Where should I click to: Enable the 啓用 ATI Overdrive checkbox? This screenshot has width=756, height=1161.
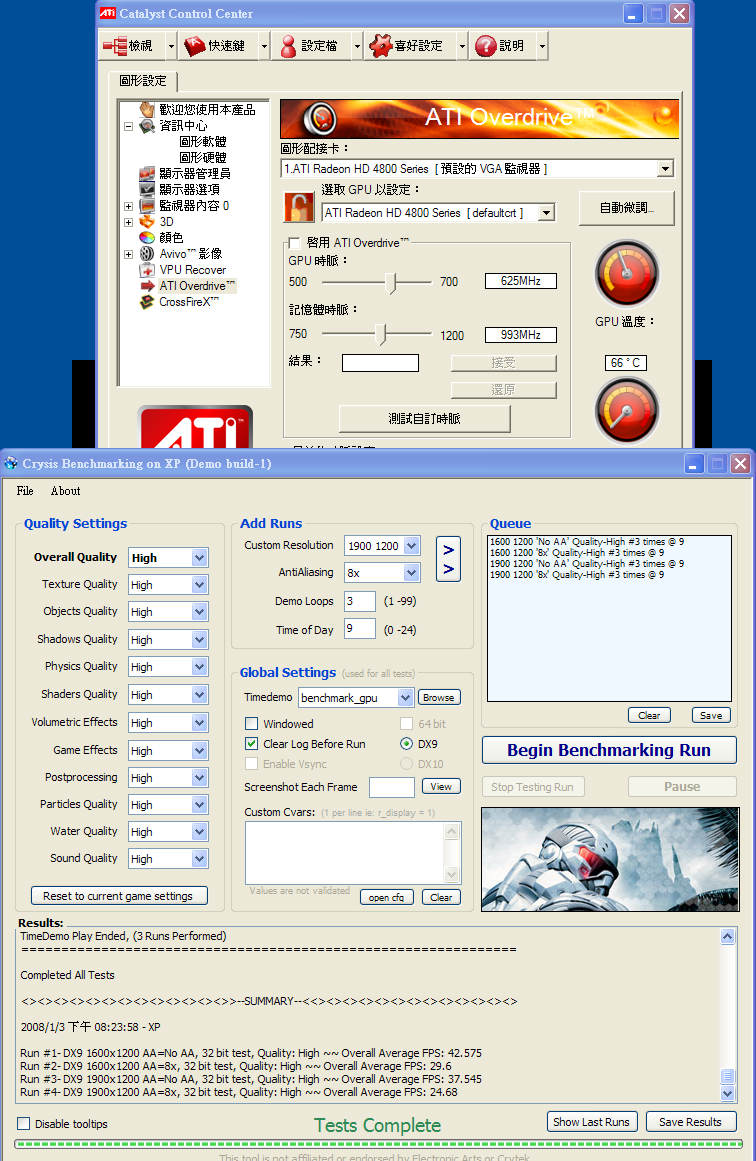coord(294,242)
